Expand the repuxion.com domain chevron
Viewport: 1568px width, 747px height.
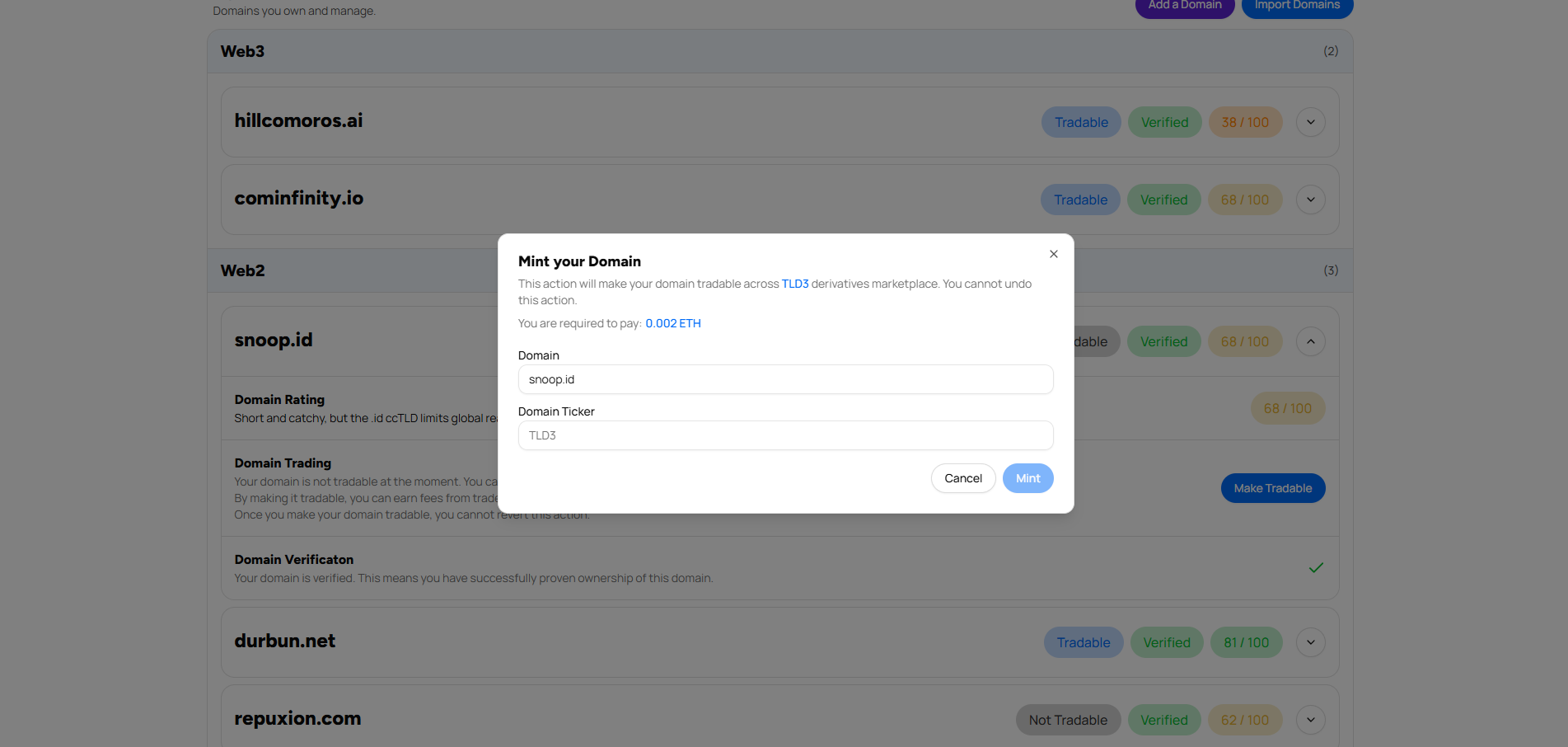click(x=1310, y=720)
